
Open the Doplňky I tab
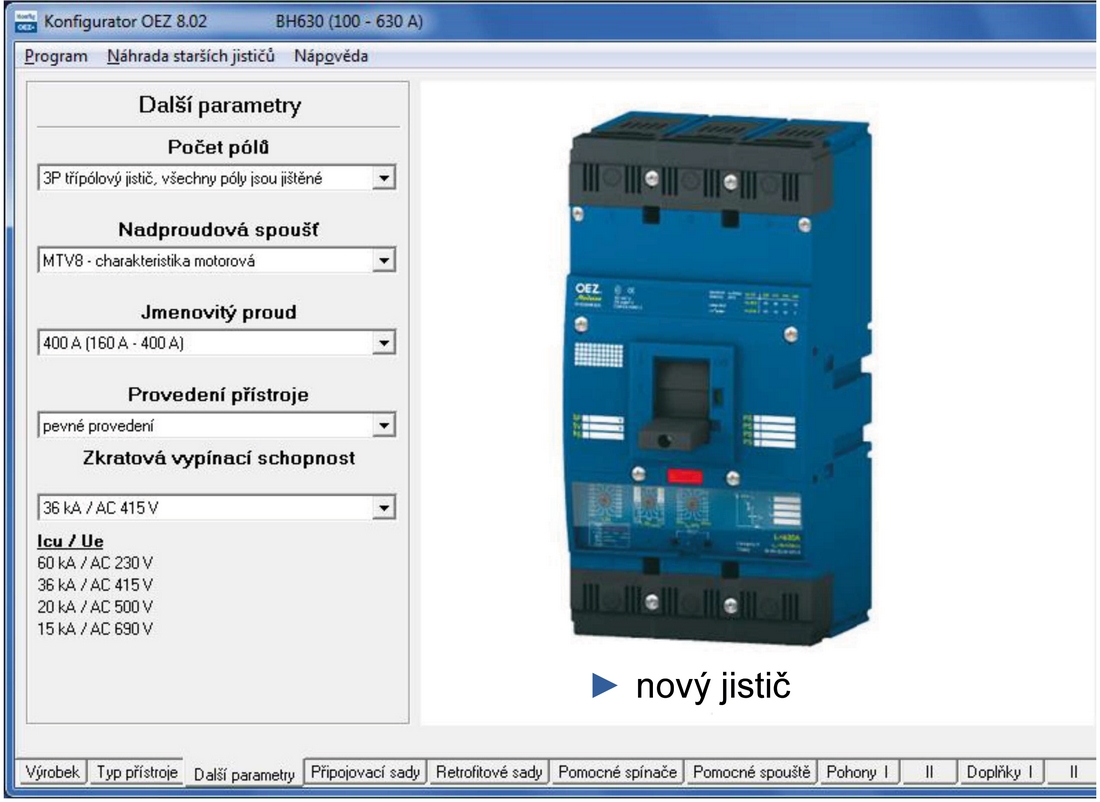tap(1000, 772)
